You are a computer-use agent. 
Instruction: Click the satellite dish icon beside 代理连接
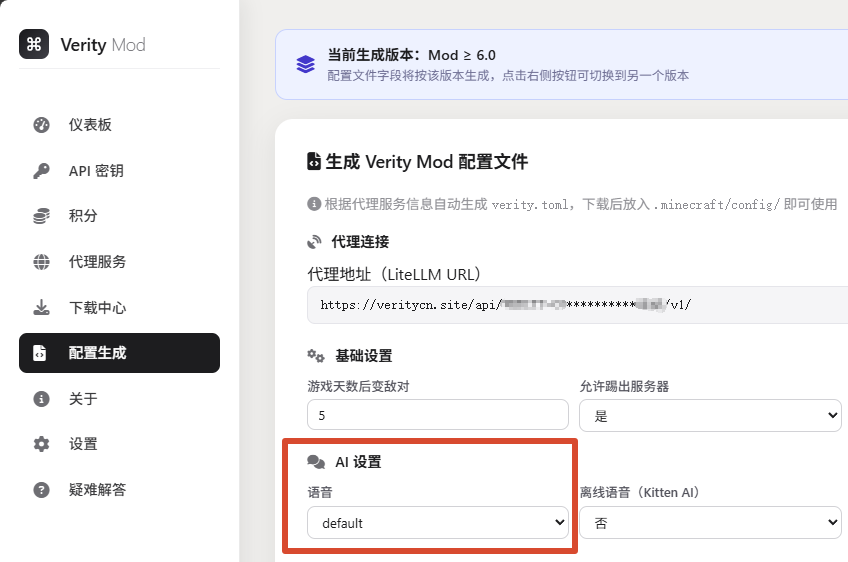pos(314,242)
